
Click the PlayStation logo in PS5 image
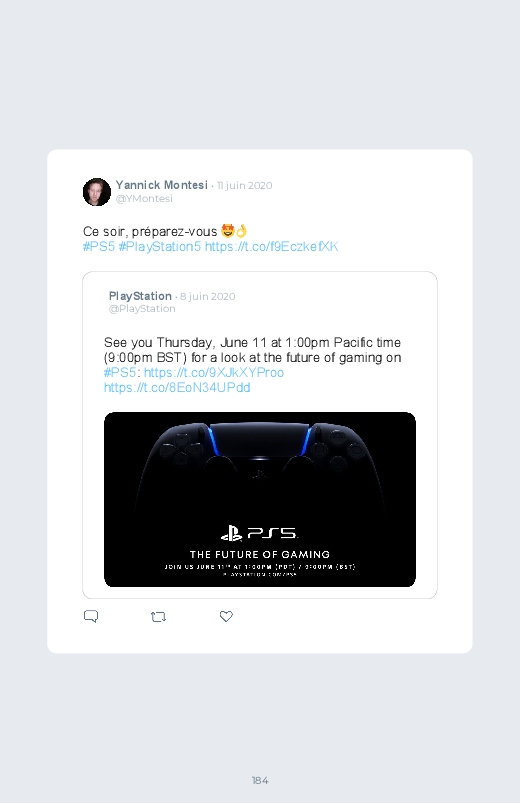pos(231,533)
